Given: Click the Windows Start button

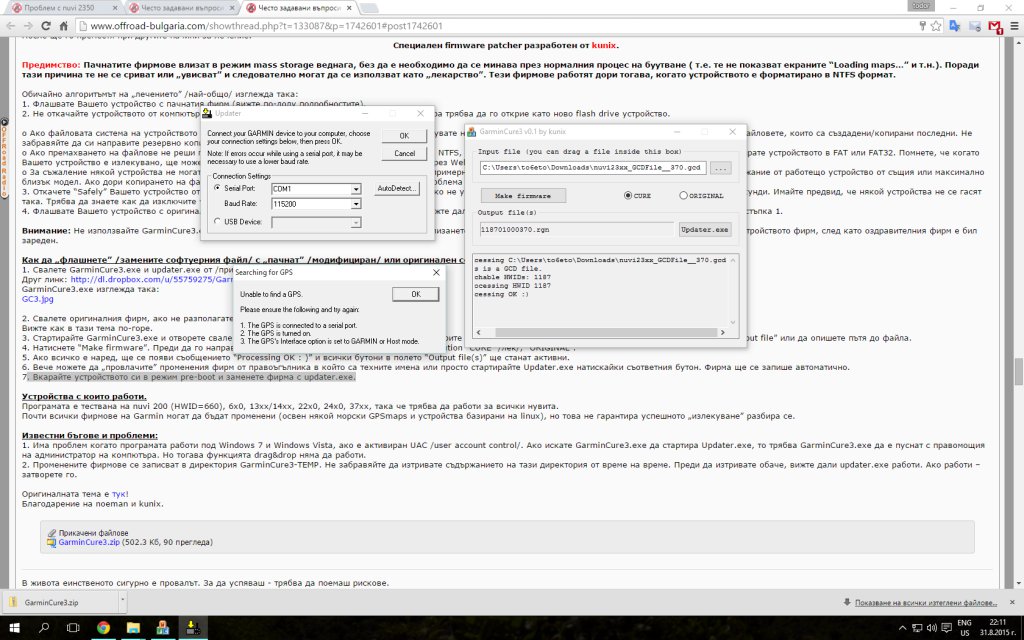Looking at the screenshot, I should (x=15, y=627).
